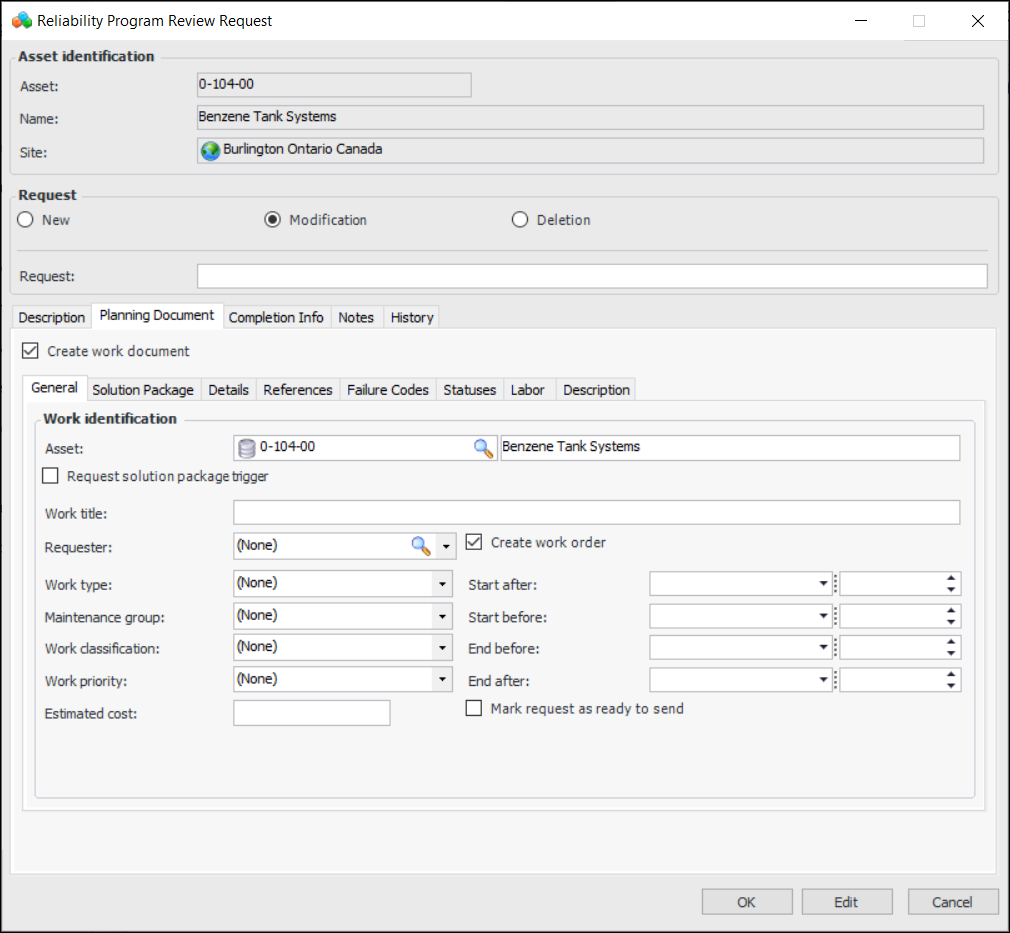Screen dimensions: 1010x933
Task: Uncheck Create work document checkbox
Action: (31, 351)
